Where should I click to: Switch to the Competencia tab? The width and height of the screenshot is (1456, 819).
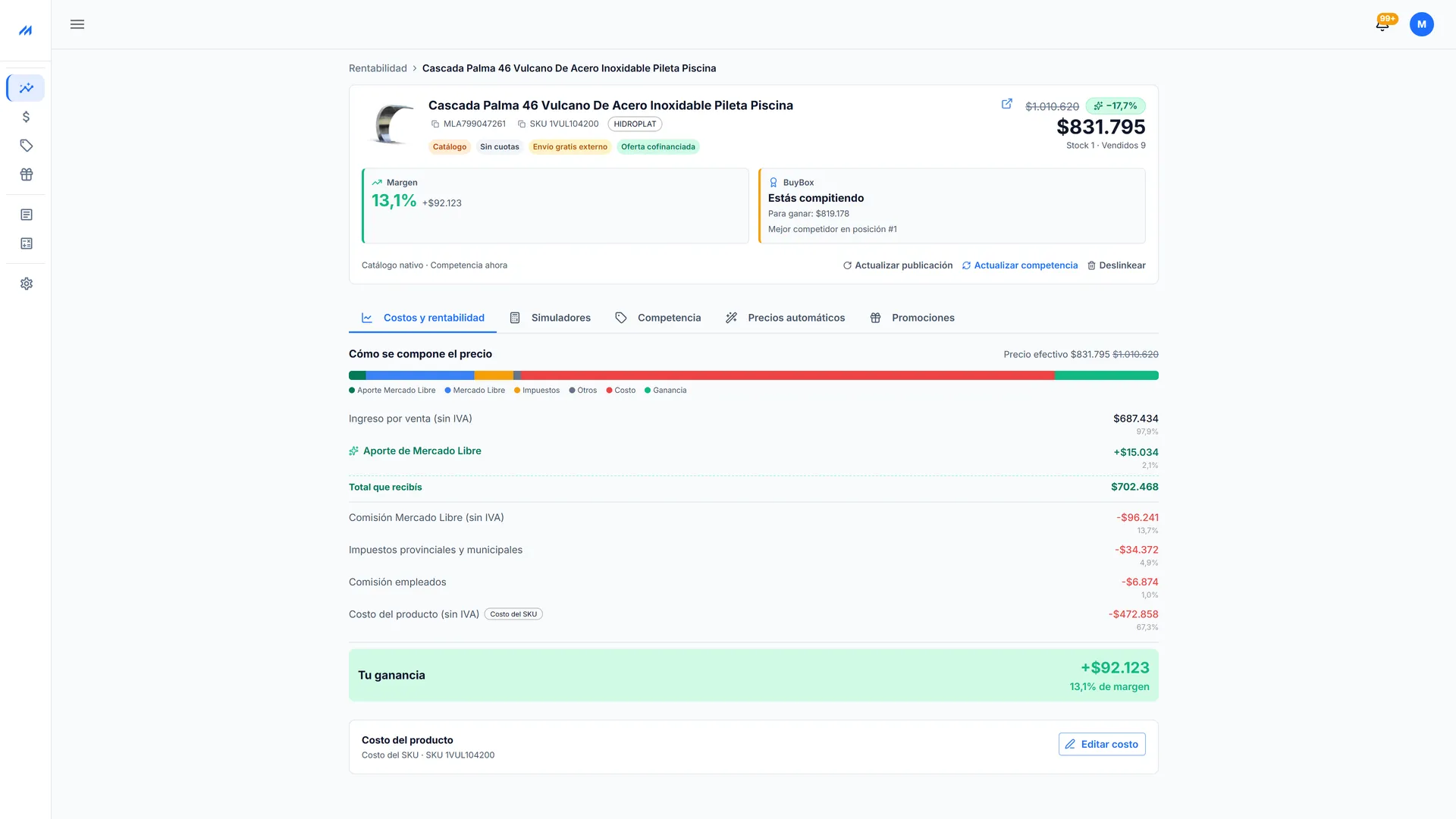[657, 318]
